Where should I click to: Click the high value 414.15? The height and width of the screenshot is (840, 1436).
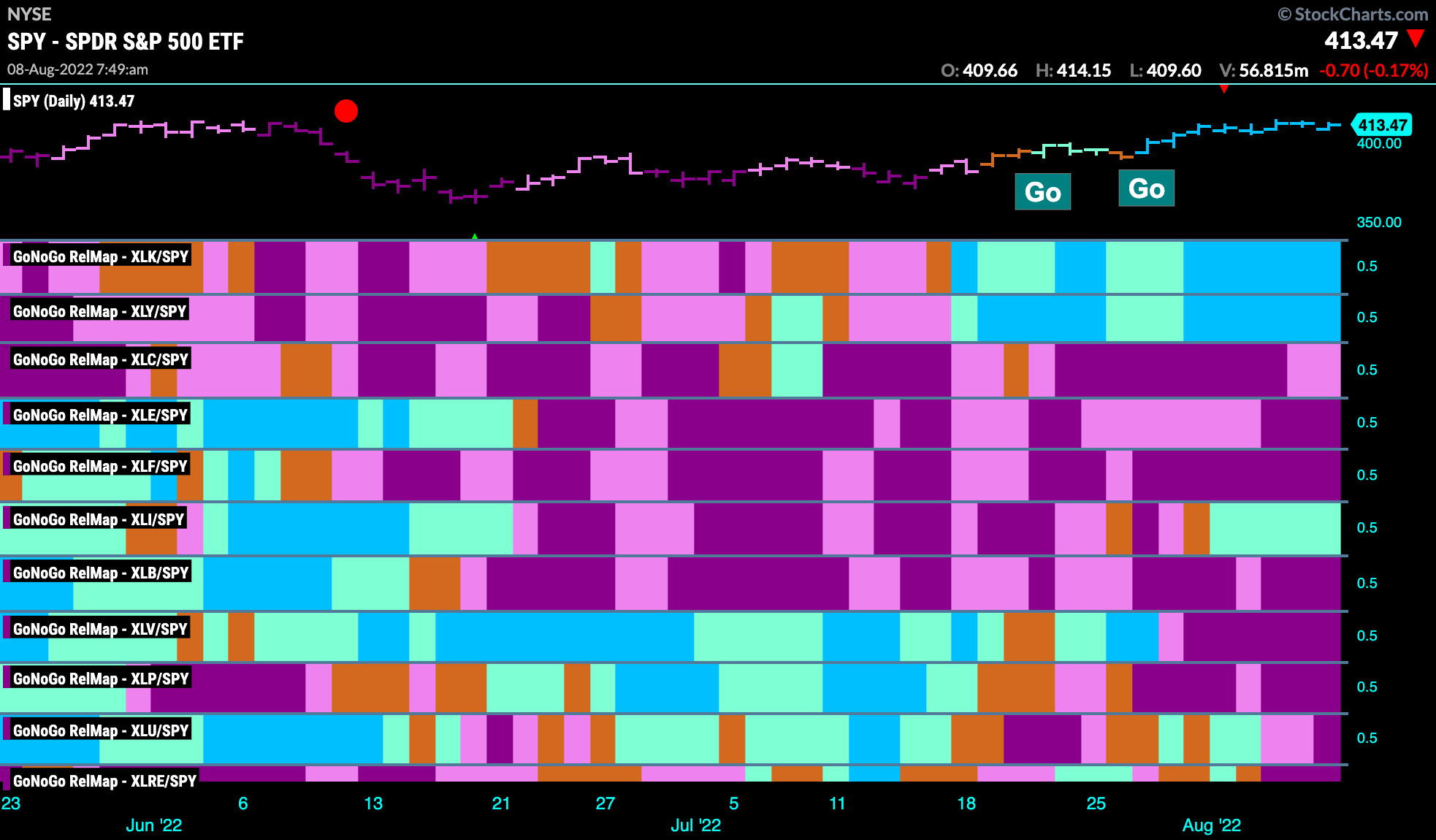pyautogui.click(x=1084, y=70)
